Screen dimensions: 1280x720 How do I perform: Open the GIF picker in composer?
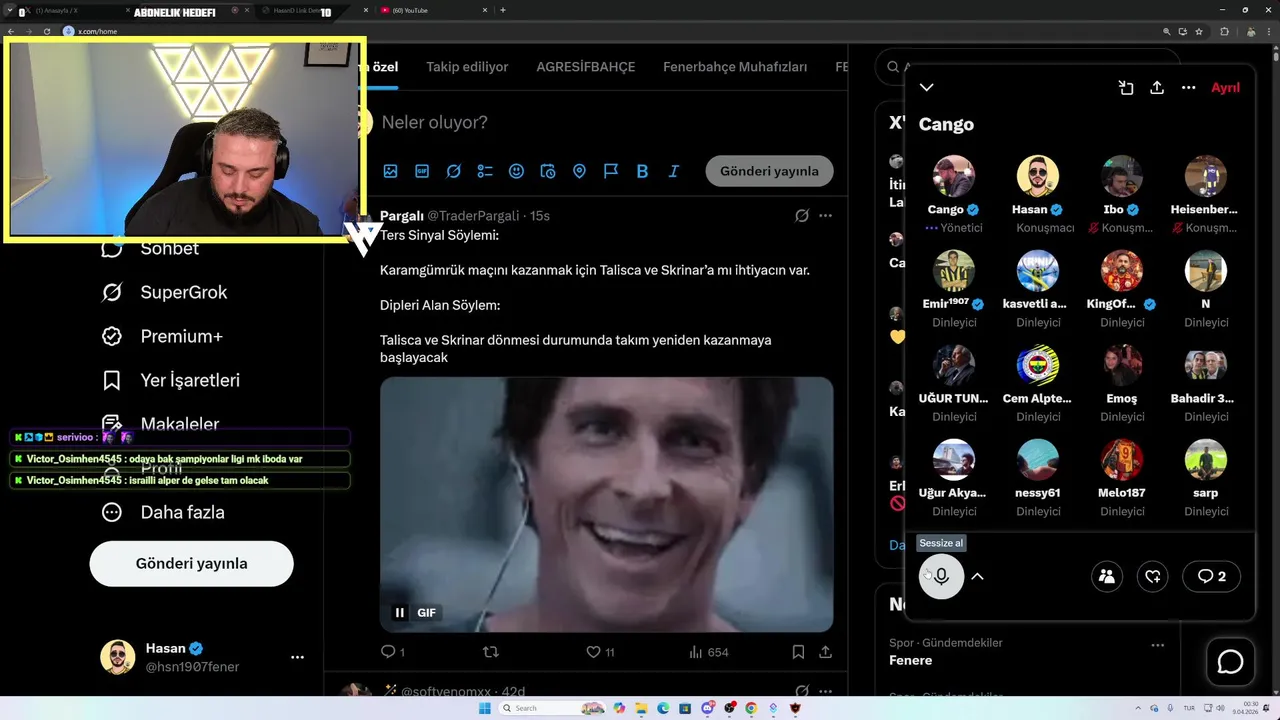click(422, 171)
